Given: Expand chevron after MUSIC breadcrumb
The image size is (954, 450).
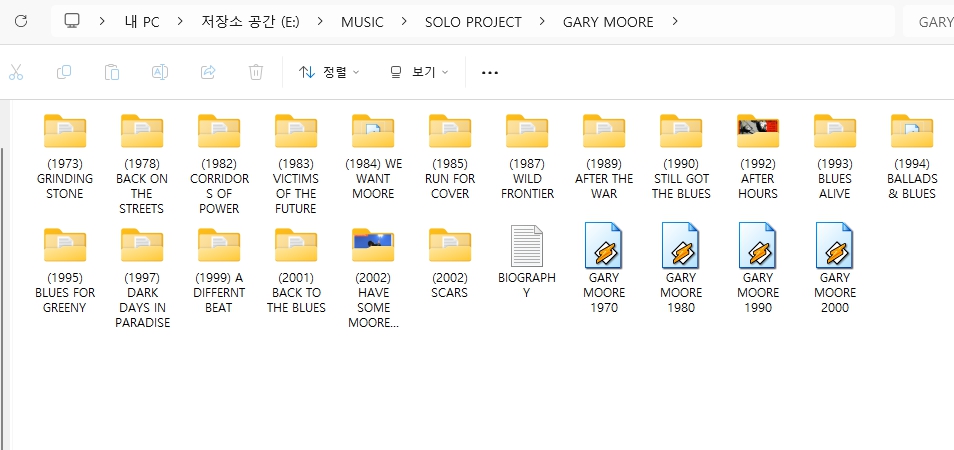Looking at the screenshot, I should 404,22.
